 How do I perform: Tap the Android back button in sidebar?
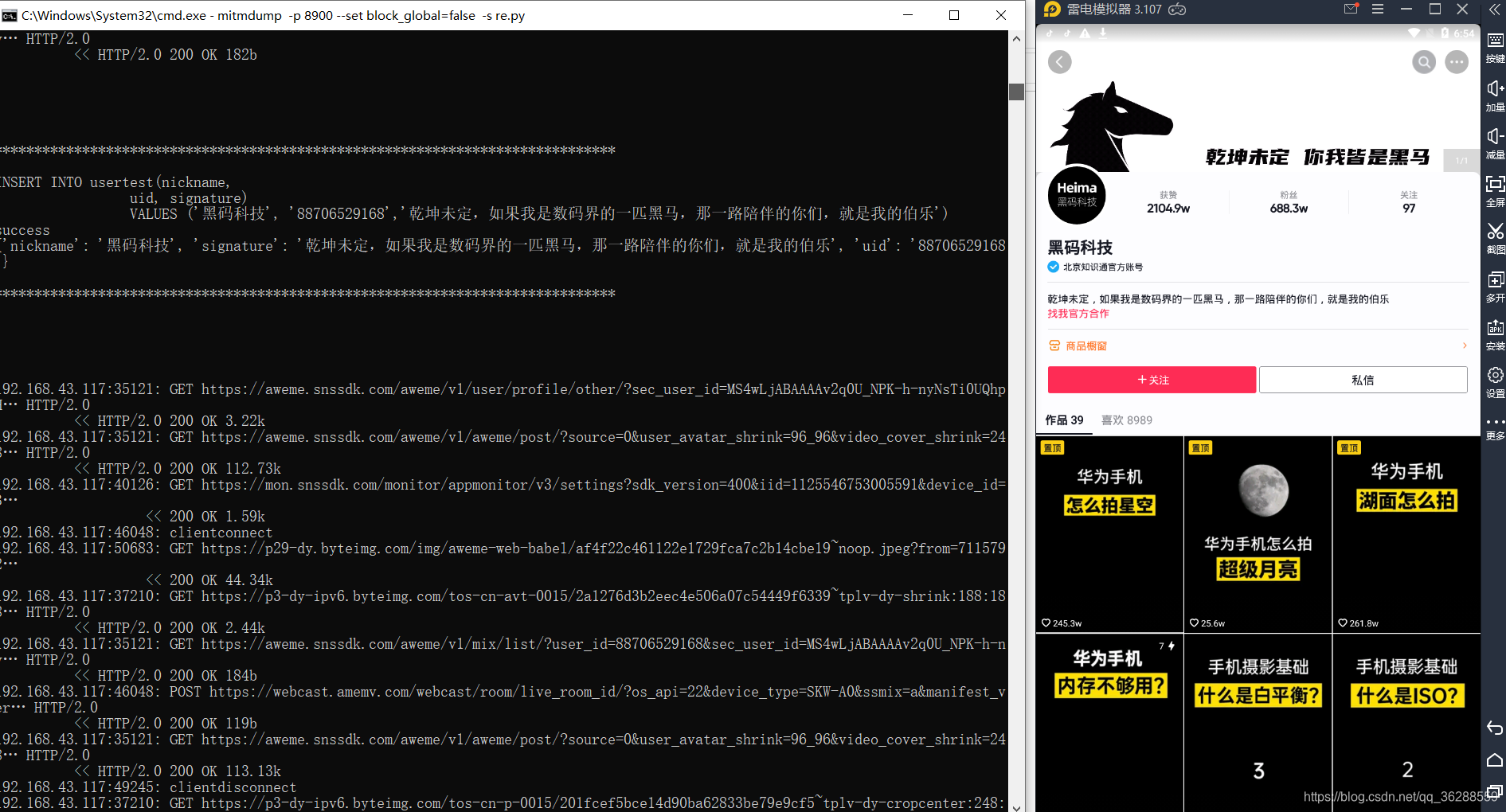[x=1495, y=728]
